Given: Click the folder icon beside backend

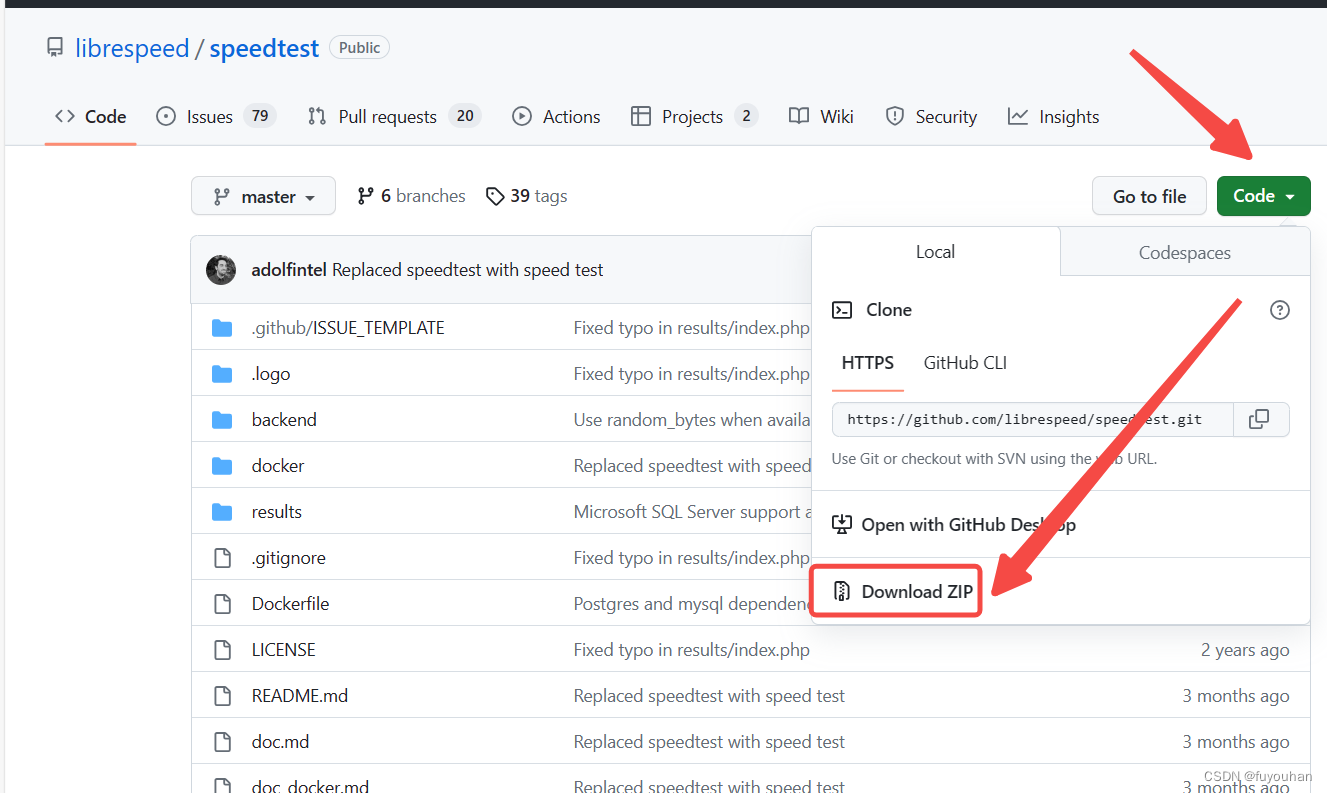Looking at the screenshot, I should click(222, 420).
